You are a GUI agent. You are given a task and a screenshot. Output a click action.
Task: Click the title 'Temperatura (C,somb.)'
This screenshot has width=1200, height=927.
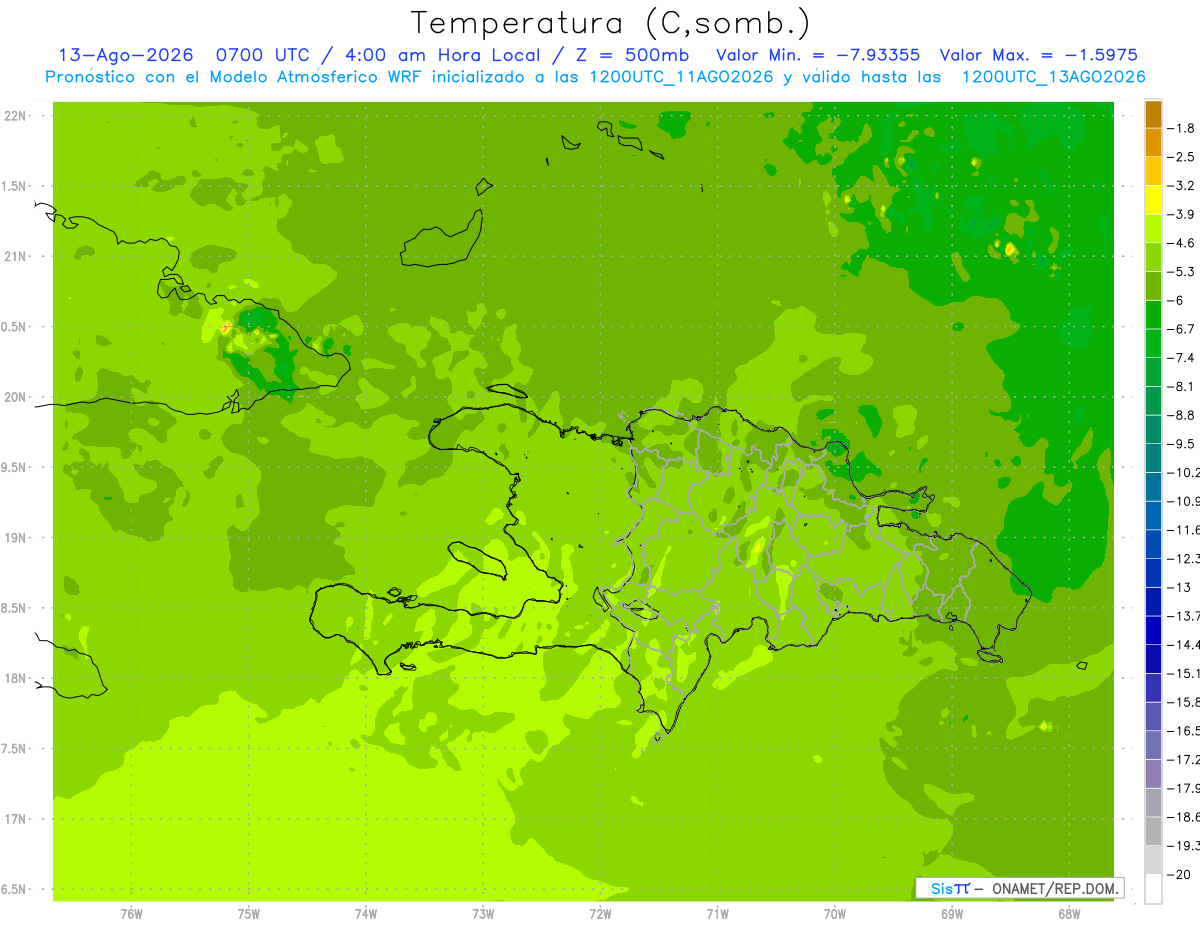[611, 23]
